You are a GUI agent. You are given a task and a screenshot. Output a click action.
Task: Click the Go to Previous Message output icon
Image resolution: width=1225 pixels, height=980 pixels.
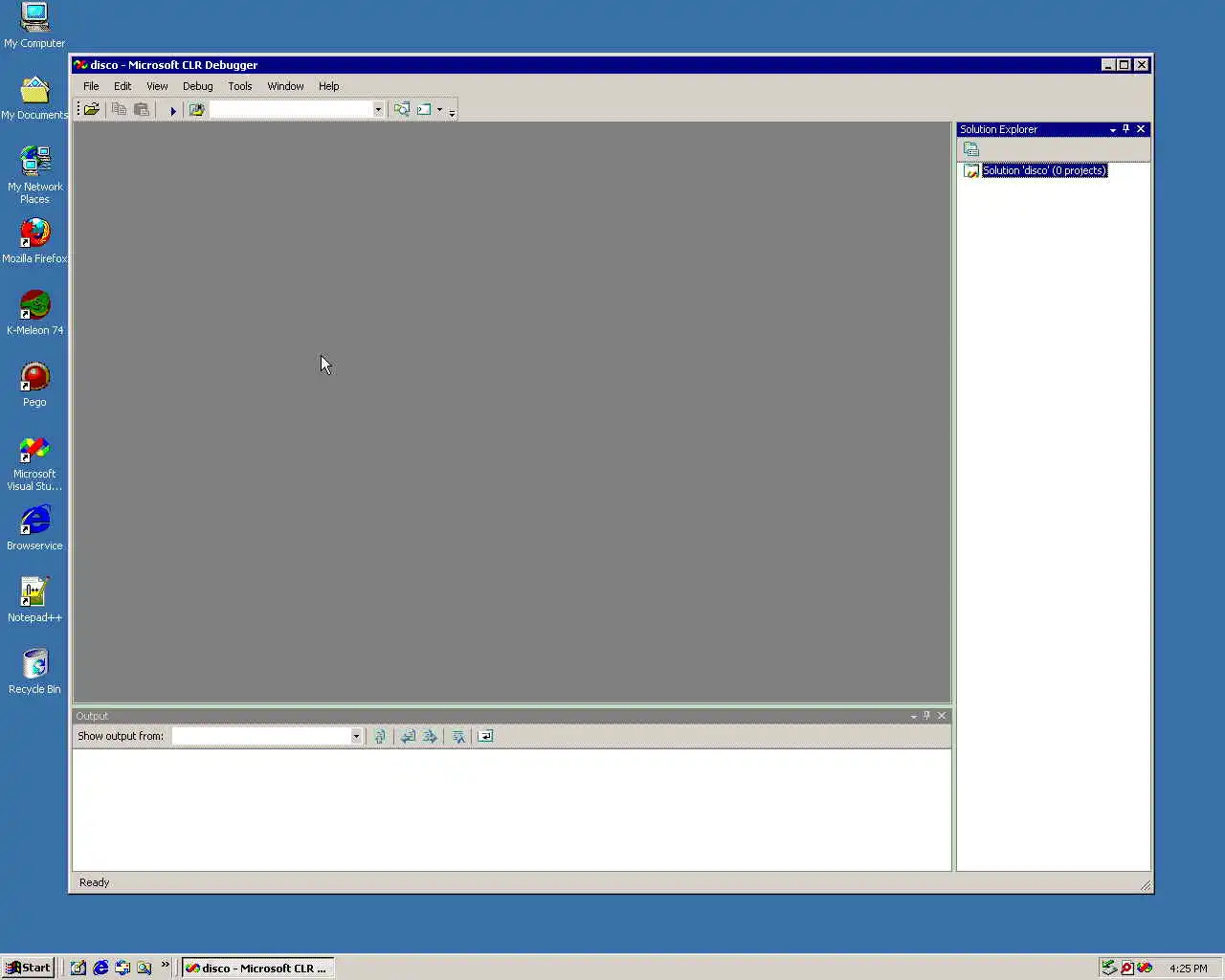click(408, 736)
